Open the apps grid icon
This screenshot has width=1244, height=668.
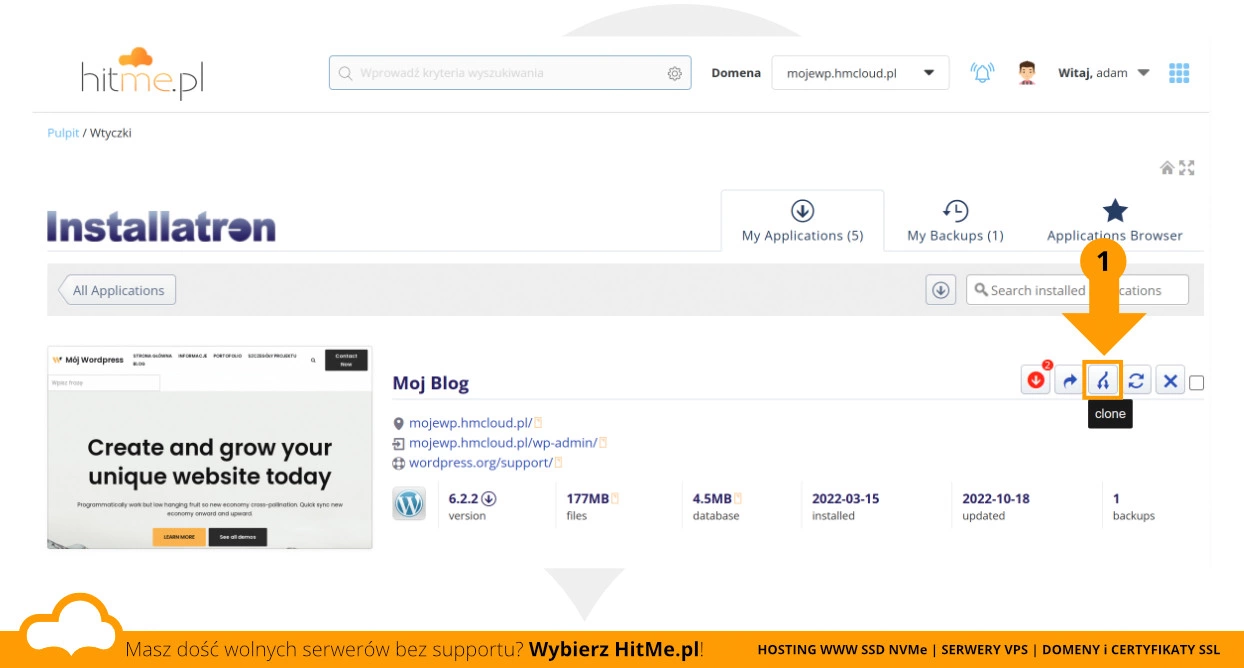(x=1179, y=73)
